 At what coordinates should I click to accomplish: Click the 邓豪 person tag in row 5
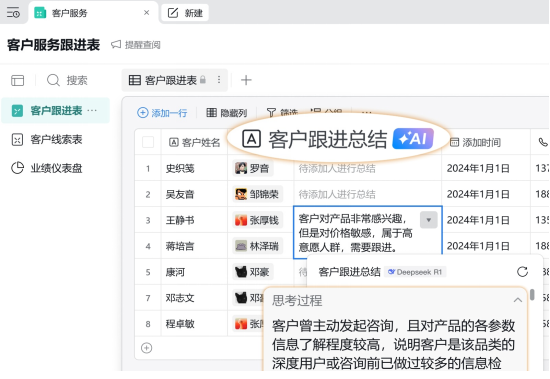coord(253,272)
